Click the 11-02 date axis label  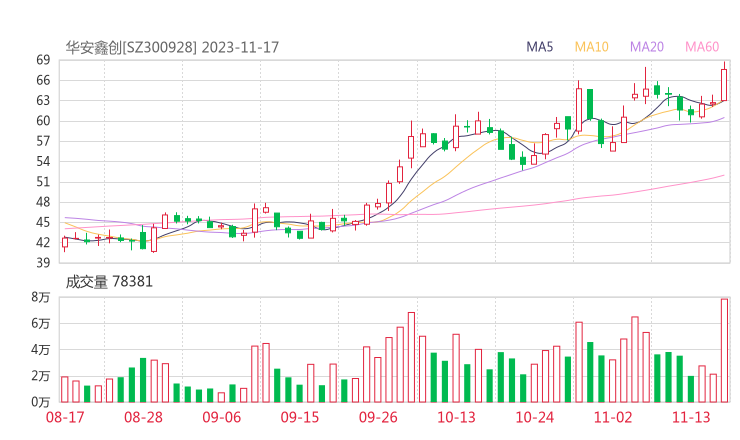pyautogui.click(x=613, y=417)
